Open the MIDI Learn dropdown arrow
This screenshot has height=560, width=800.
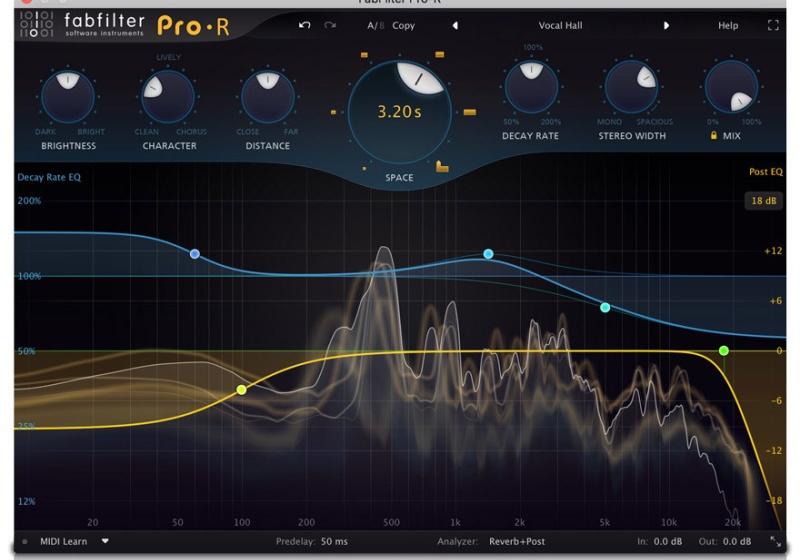[105, 541]
